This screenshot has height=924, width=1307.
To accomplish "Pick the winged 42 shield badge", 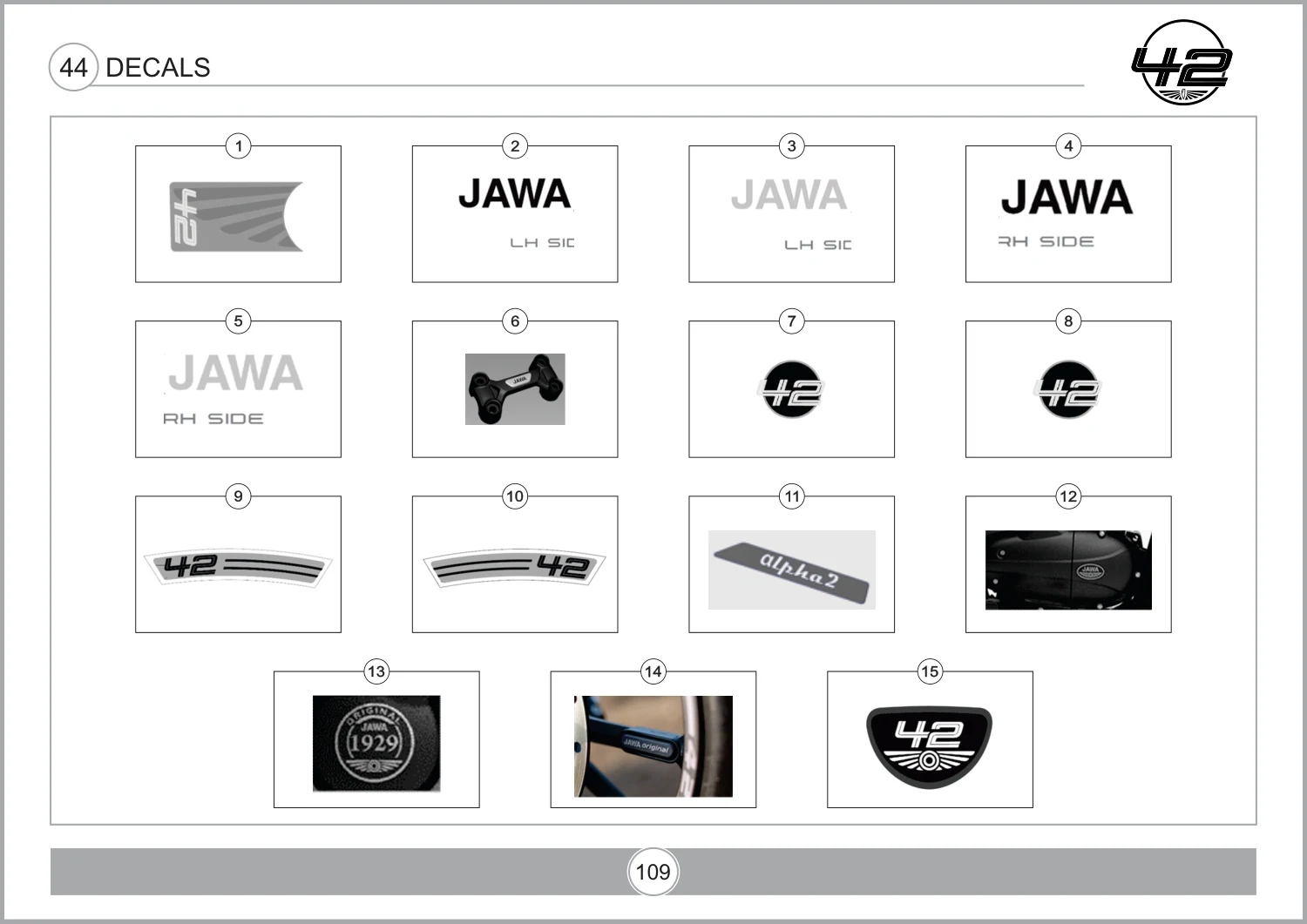I will pyautogui.click(x=930, y=746).
